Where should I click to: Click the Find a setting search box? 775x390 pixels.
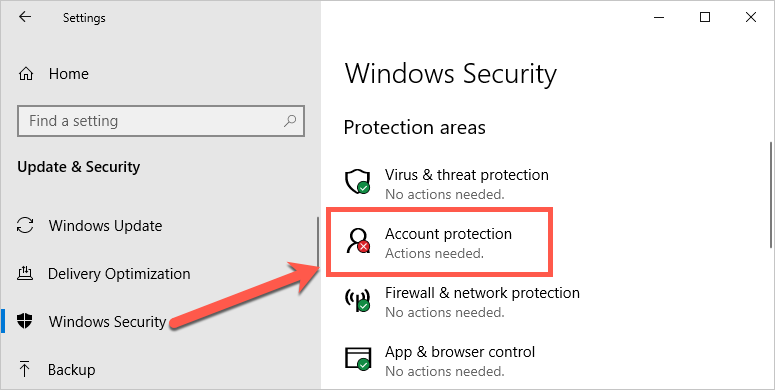point(161,121)
